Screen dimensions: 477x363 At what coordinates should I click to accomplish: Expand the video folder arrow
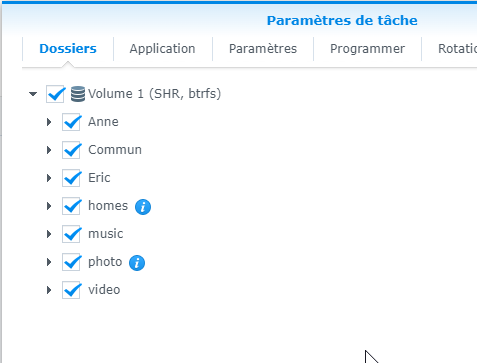[x=49, y=290]
